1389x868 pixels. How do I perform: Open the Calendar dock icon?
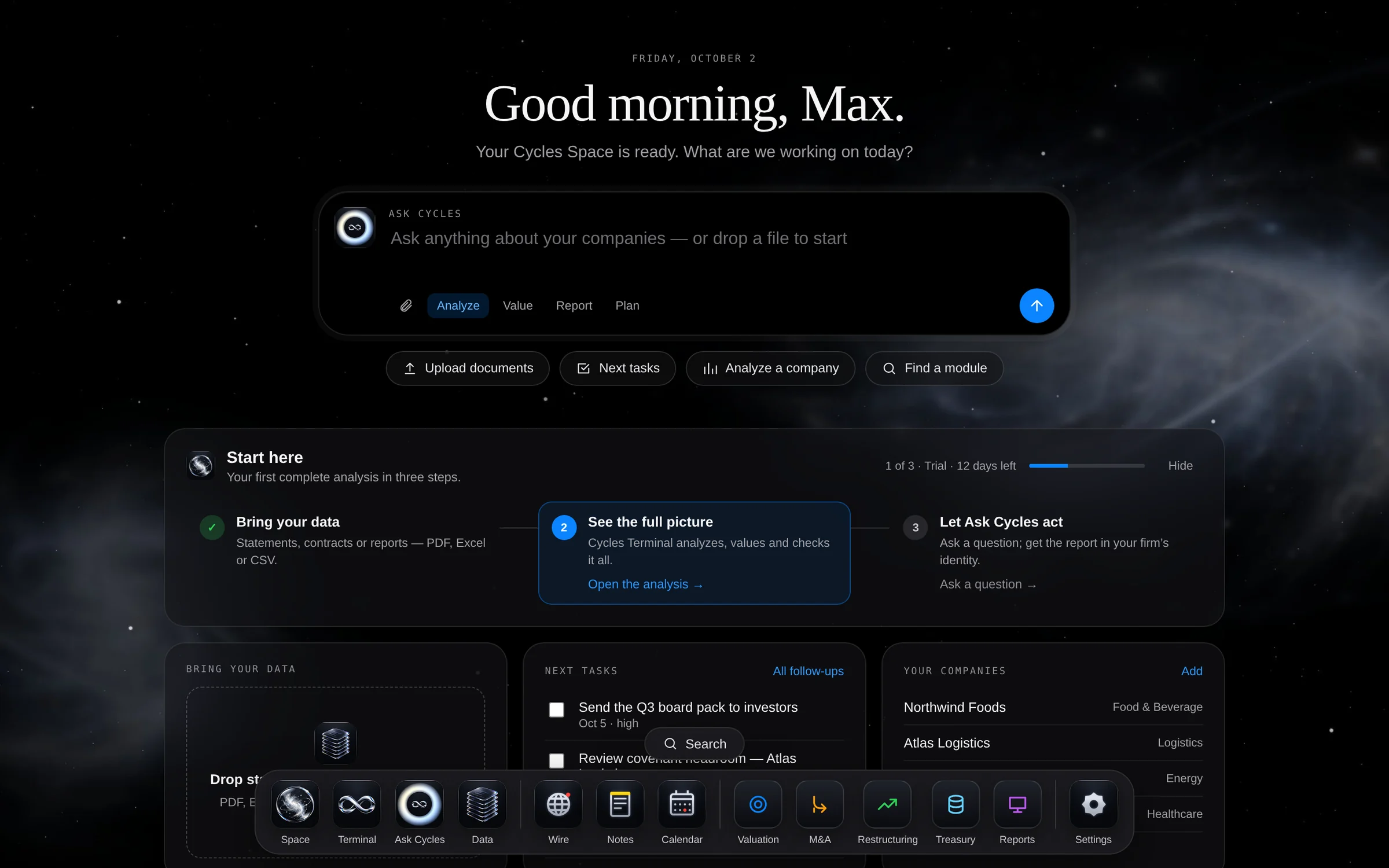click(x=682, y=804)
